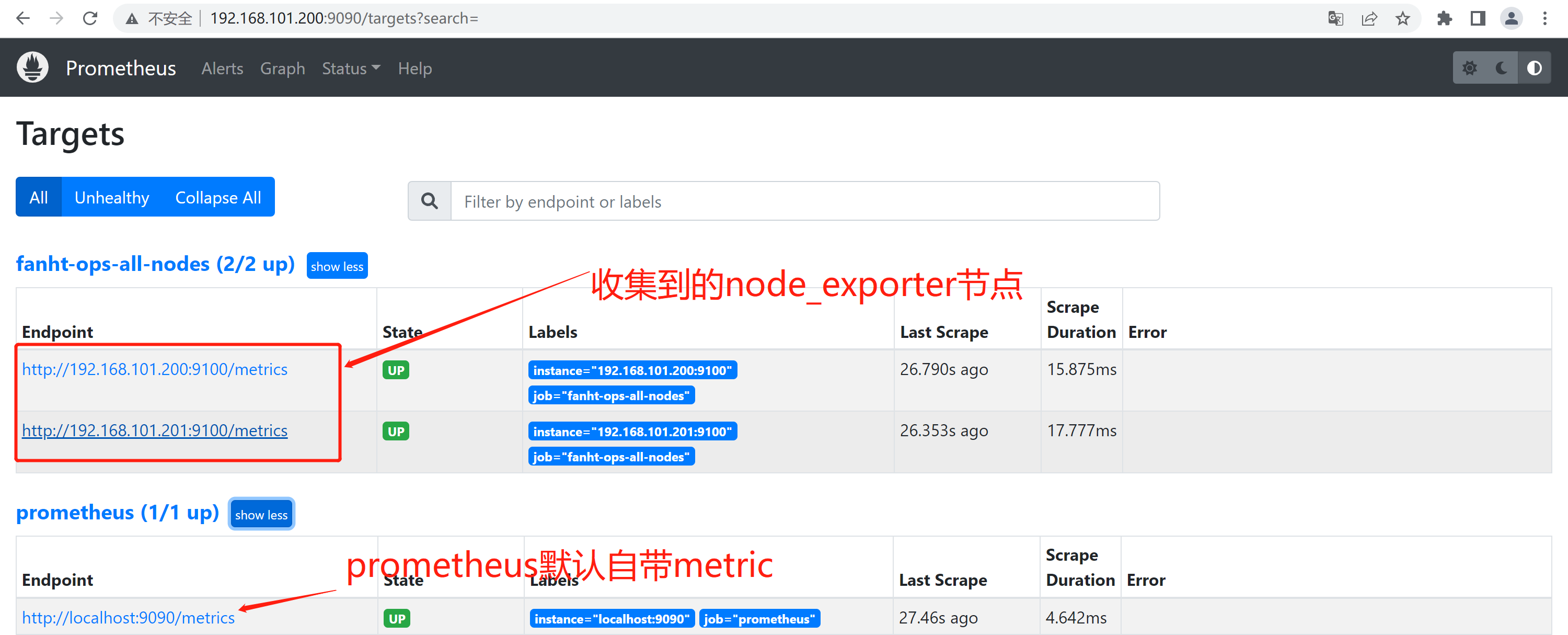Click the Prometheus brand title
Screen dimensions: 1568x635
[121, 67]
